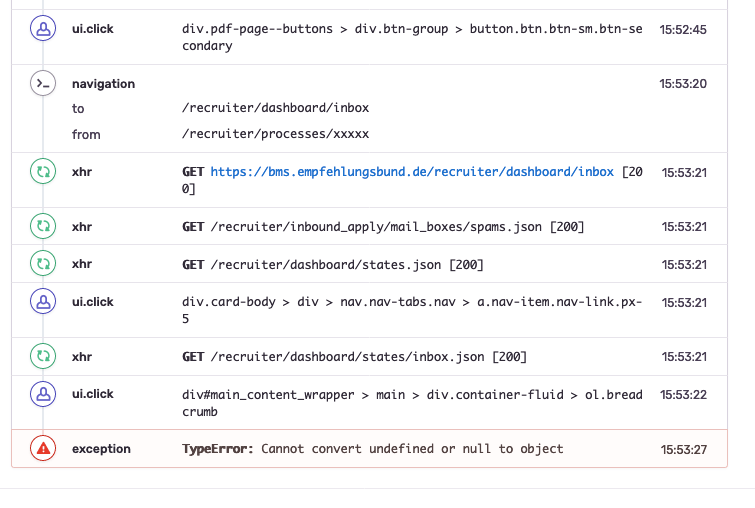Screen dimensions: 755x508
Task: Click the xhr icon for the spams.json request
Action: 43,226
